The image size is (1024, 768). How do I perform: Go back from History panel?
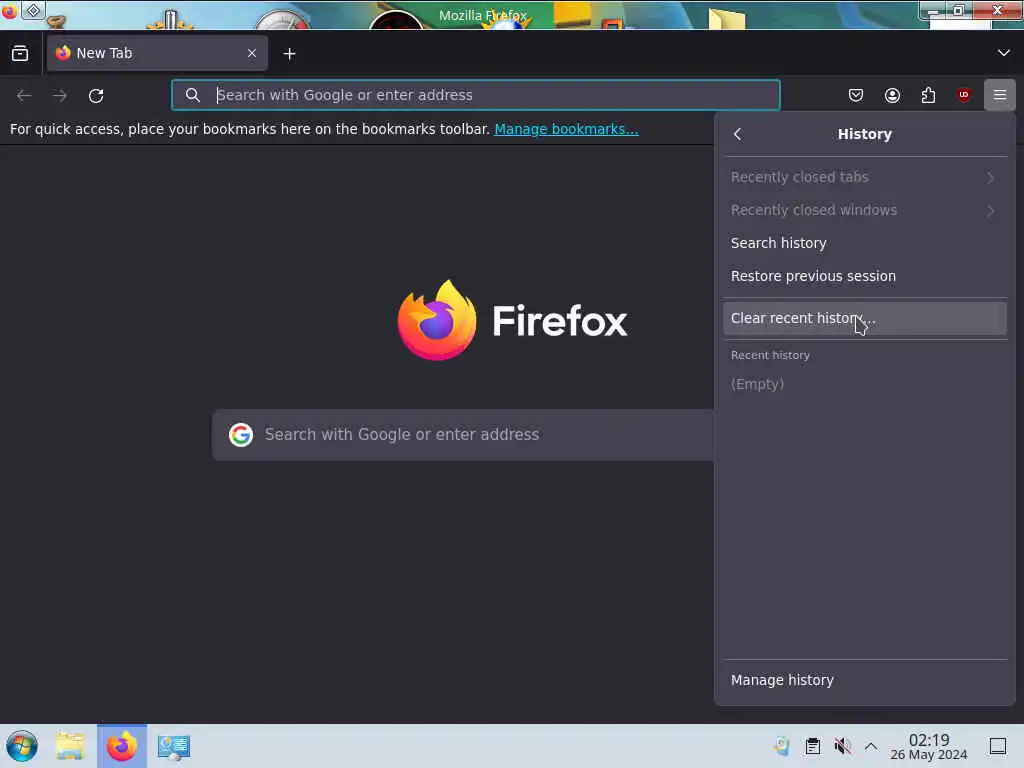738,134
